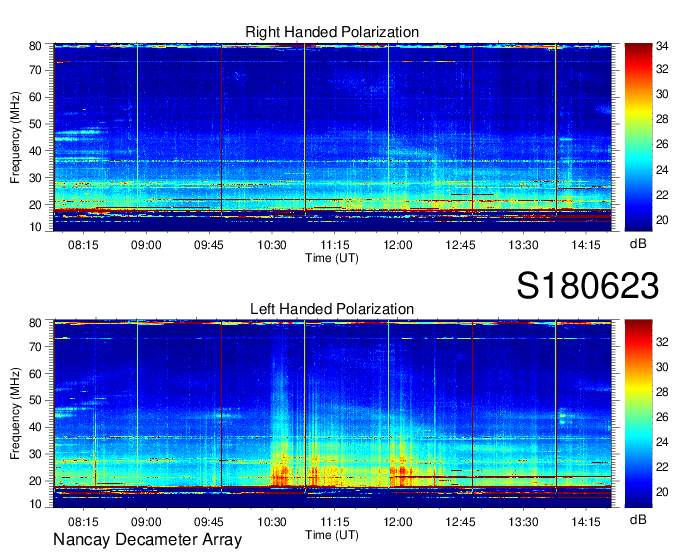Select 50 MHz tick on left-handed plot
This screenshot has width=680, height=552.
[x=35, y=400]
